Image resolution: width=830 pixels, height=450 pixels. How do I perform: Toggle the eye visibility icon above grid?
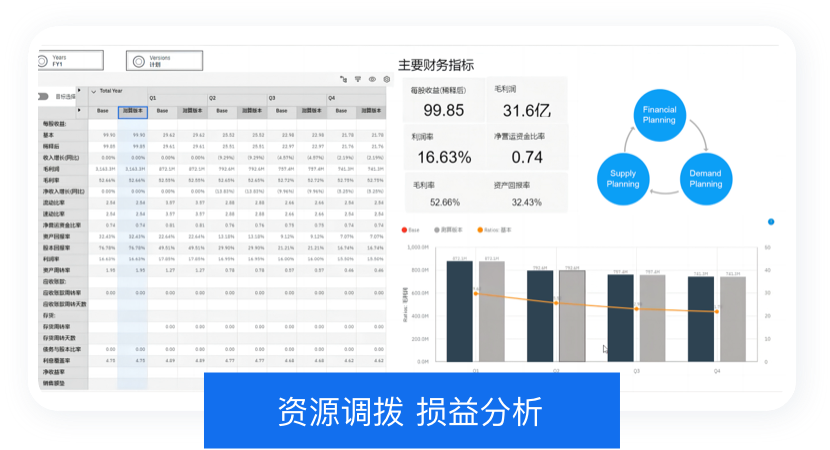pos(373,79)
